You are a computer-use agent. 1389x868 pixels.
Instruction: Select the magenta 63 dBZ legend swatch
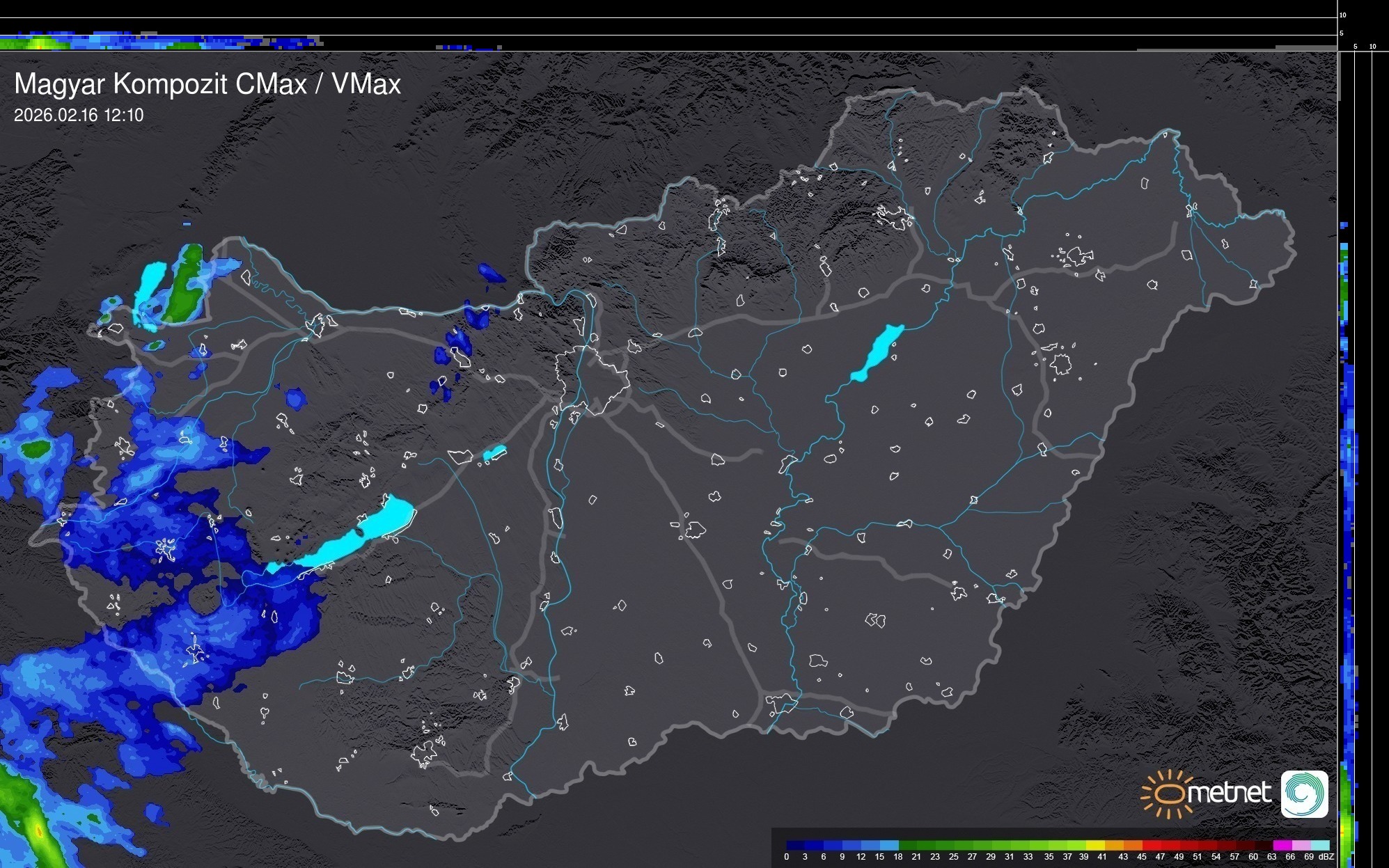(x=1282, y=846)
